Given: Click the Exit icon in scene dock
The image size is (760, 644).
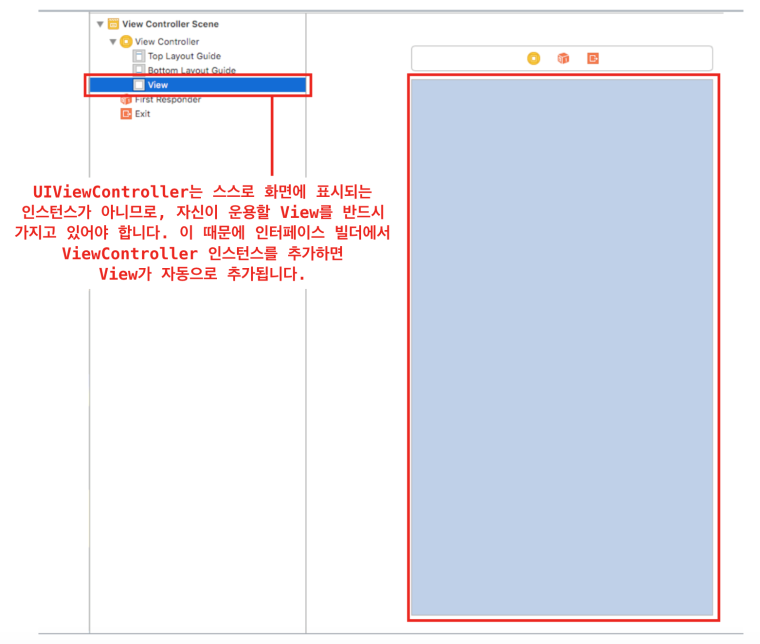Looking at the screenshot, I should 593,59.
